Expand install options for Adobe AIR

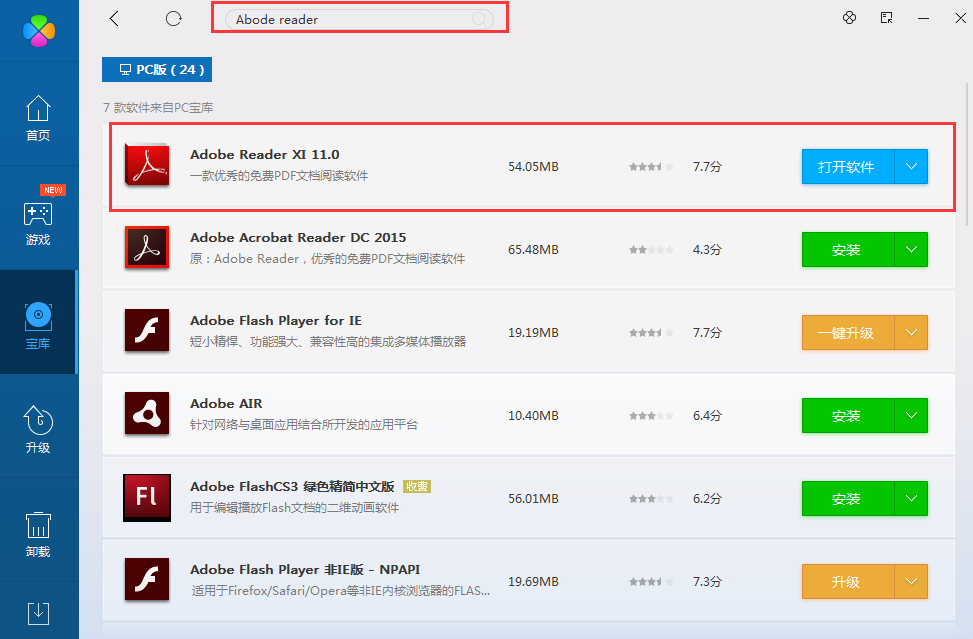tap(911, 416)
